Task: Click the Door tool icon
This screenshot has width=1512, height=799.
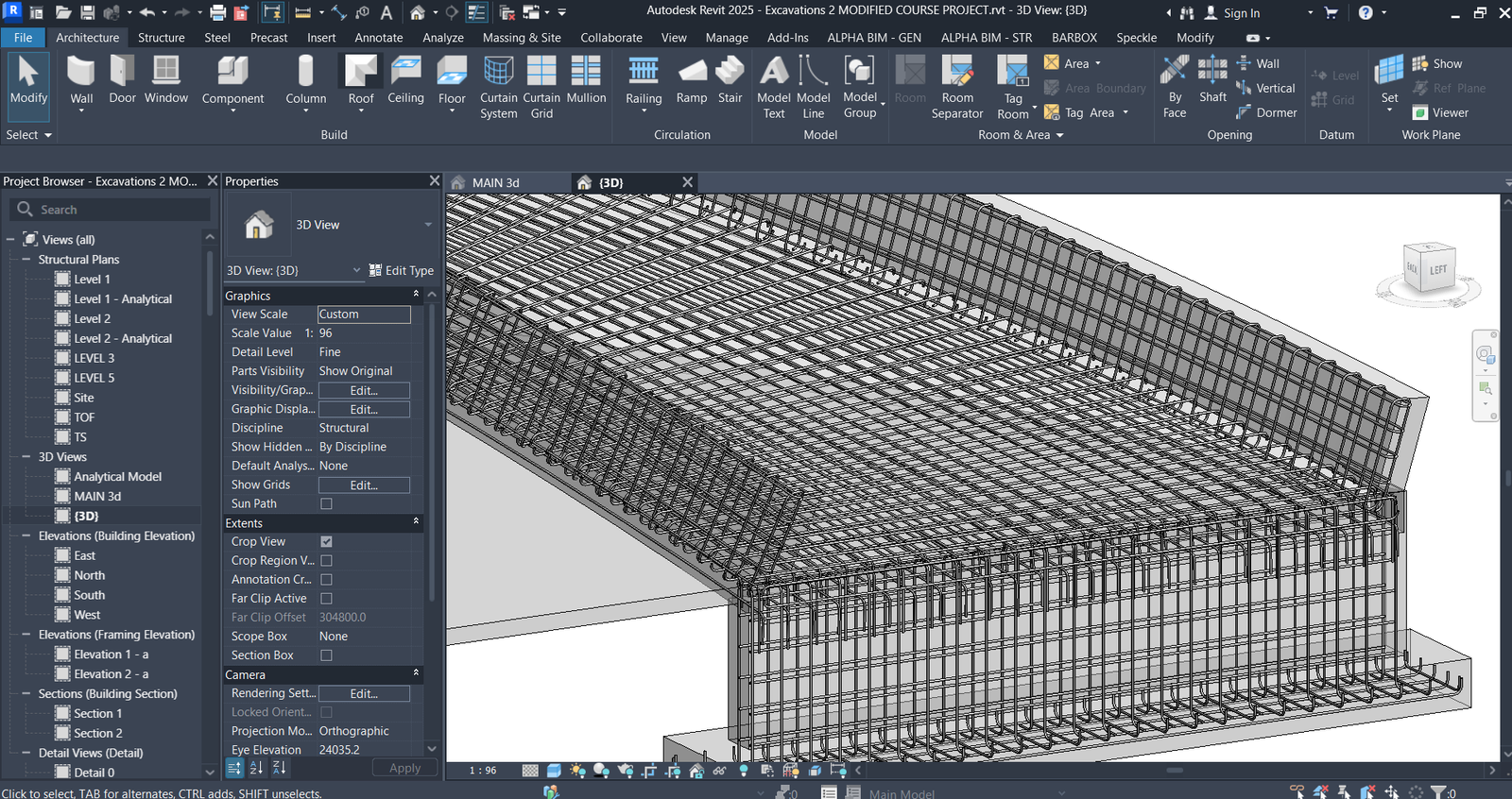Action: pyautogui.click(x=122, y=79)
